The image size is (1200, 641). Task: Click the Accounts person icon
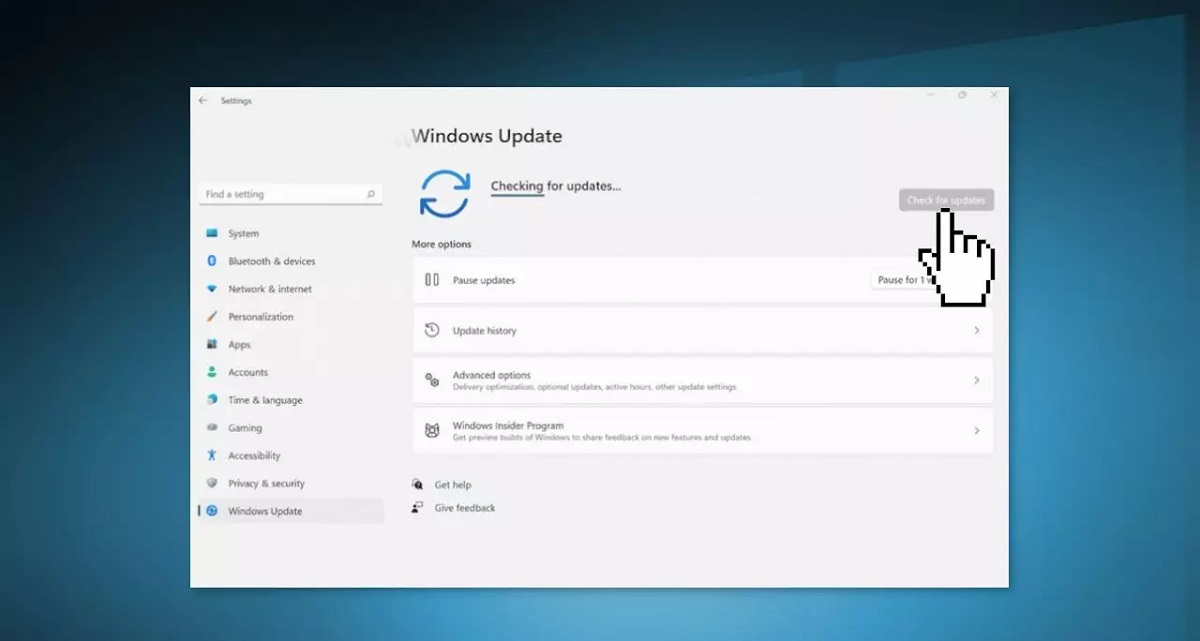tap(212, 372)
